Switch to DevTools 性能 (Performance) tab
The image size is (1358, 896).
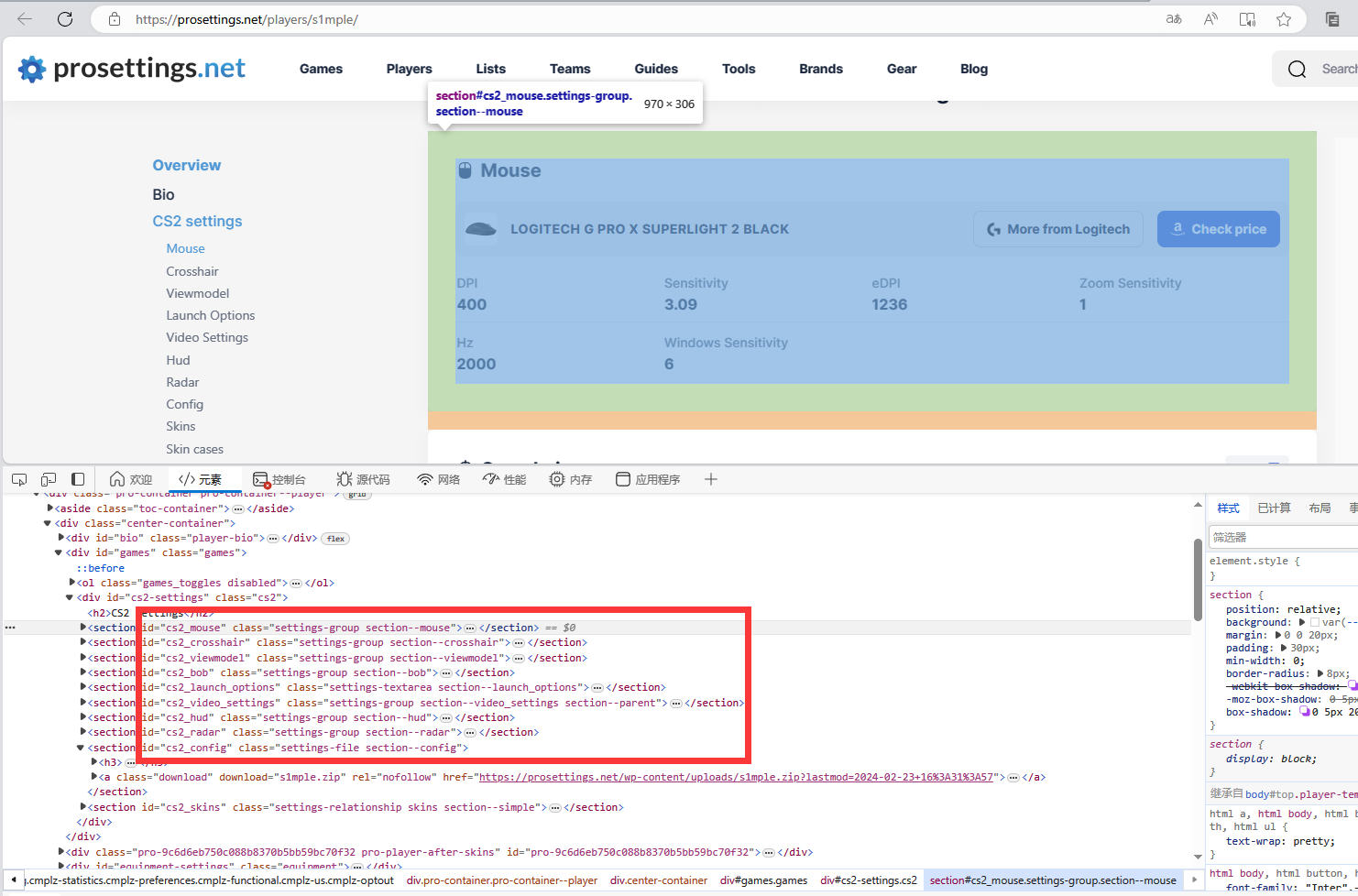[505, 479]
